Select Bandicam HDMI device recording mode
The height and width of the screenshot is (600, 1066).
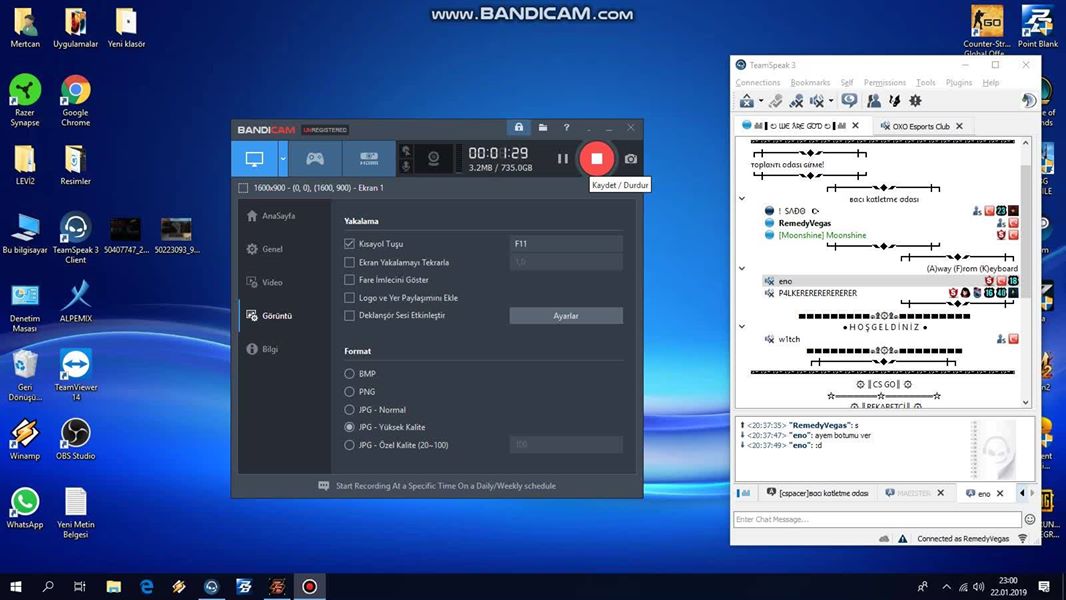click(x=368, y=159)
